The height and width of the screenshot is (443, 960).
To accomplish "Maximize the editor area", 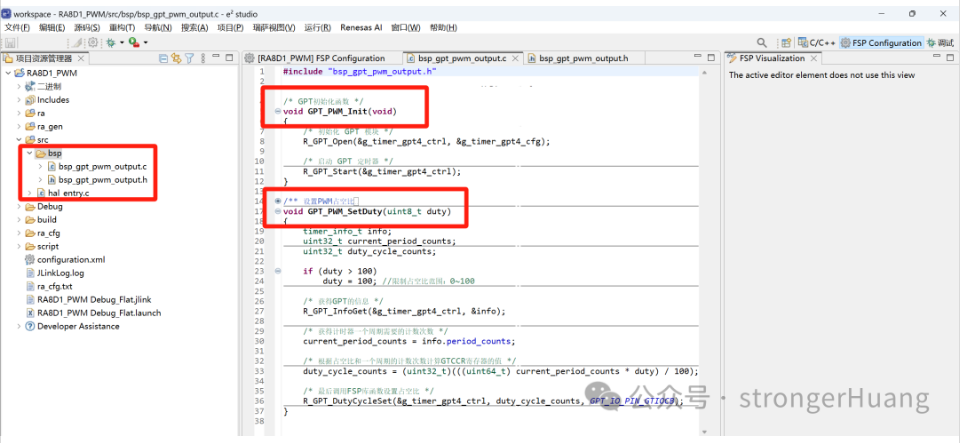I will 711,58.
